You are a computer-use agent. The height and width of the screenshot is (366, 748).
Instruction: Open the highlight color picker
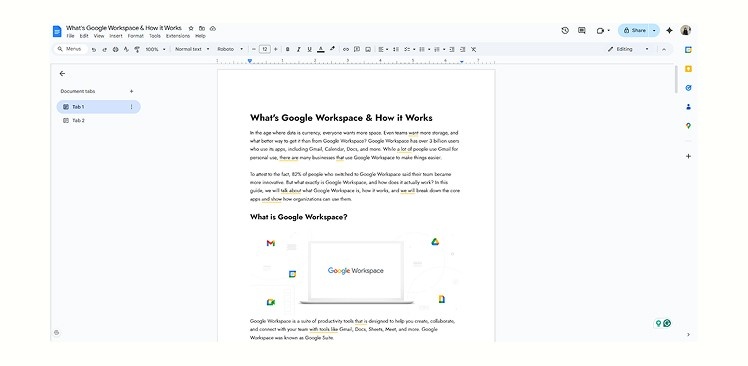tap(332, 49)
